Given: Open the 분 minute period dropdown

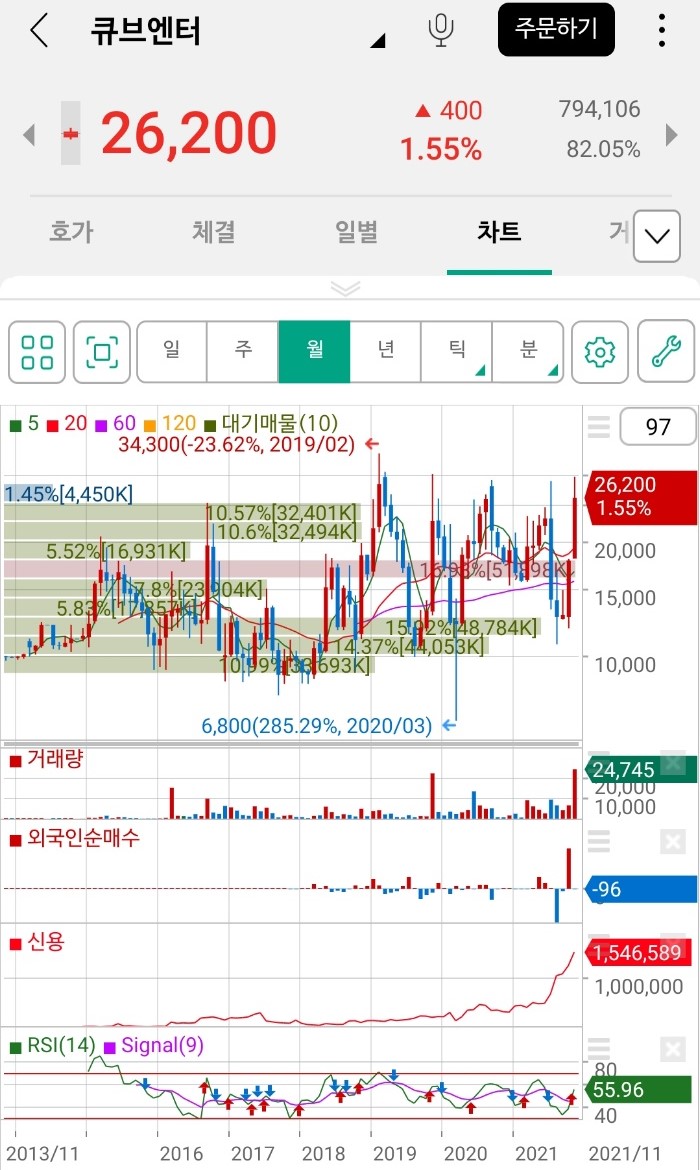Looking at the screenshot, I should [x=528, y=351].
